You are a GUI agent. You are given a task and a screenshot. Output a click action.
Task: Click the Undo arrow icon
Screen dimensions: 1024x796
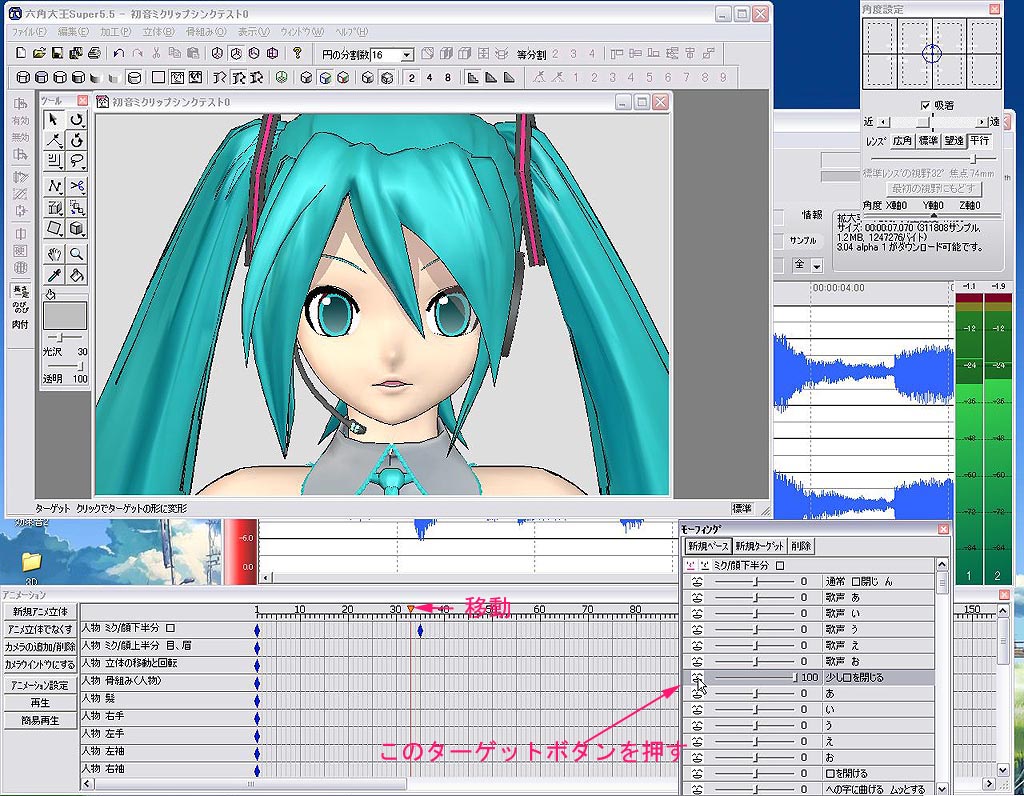[x=118, y=54]
